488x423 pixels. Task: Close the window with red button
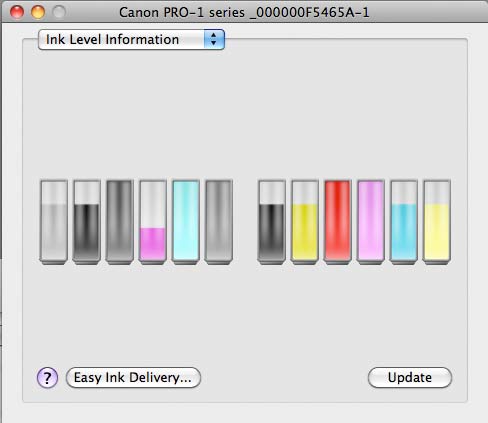click(17, 12)
